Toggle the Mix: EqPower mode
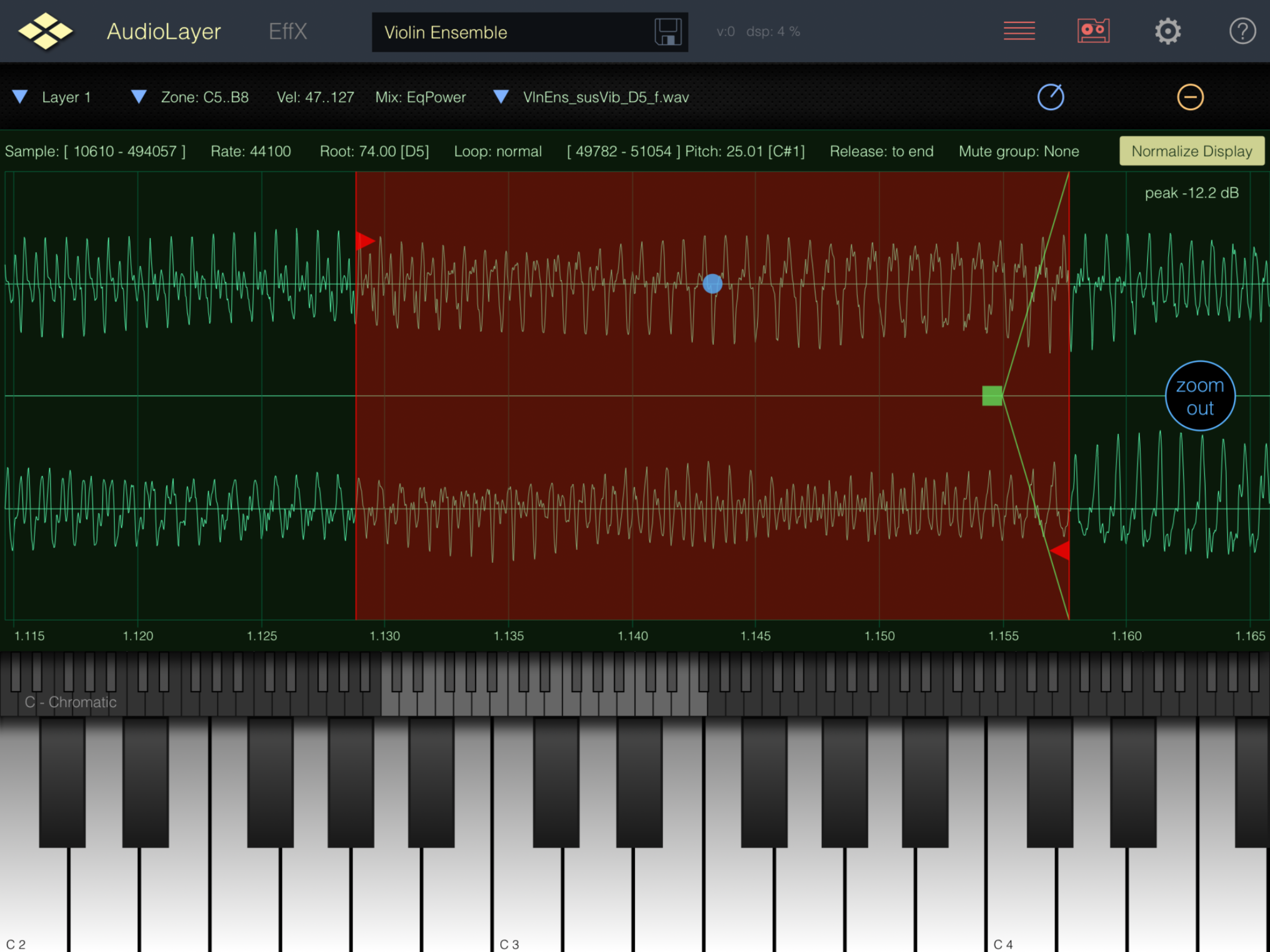The height and width of the screenshot is (952, 1270). (x=420, y=98)
